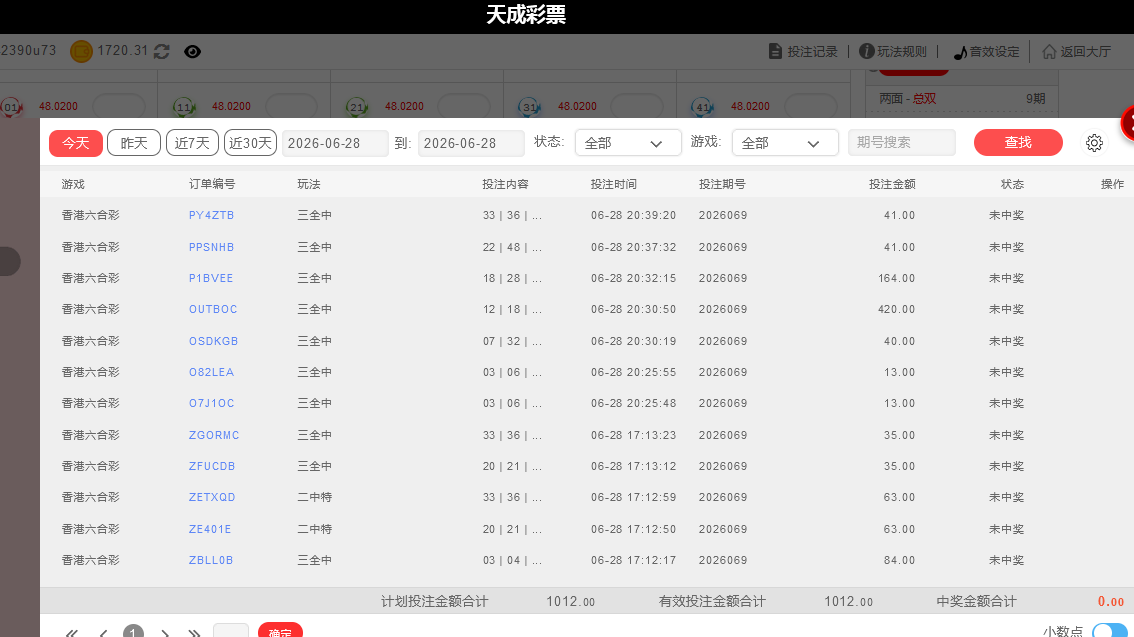
Task: Click the 返回大厅 home icon
Action: 1049,51
